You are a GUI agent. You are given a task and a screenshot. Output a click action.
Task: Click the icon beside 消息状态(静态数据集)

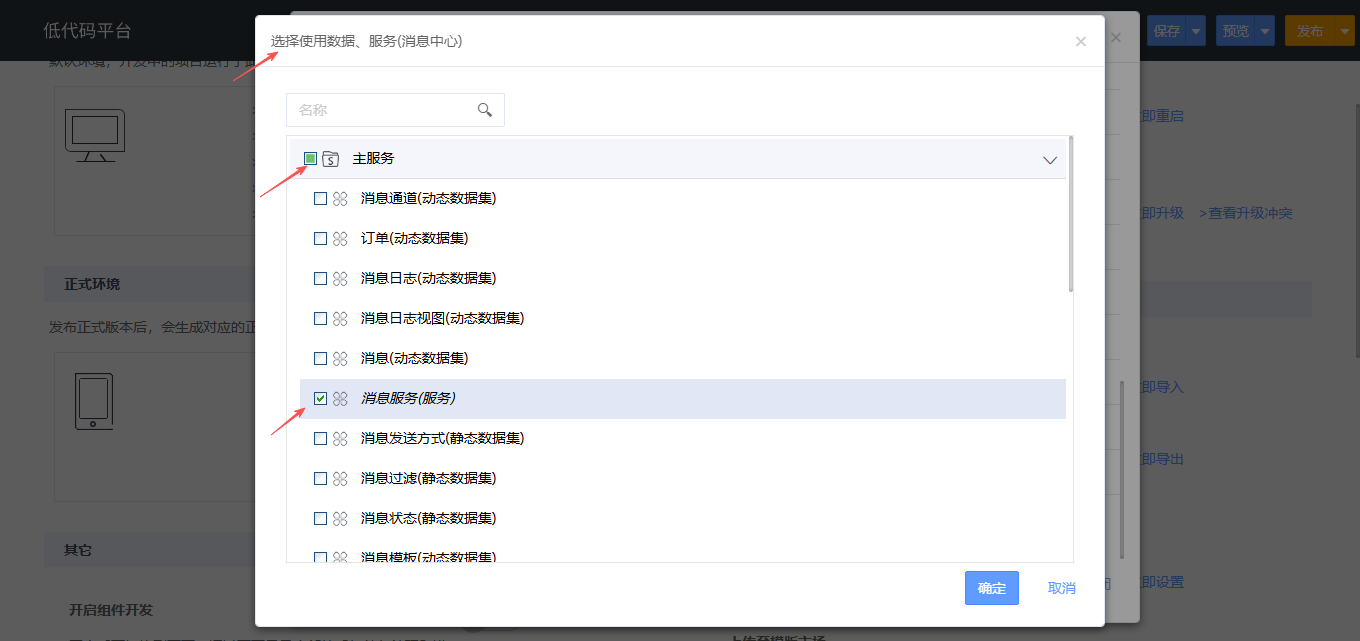tap(340, 519)
